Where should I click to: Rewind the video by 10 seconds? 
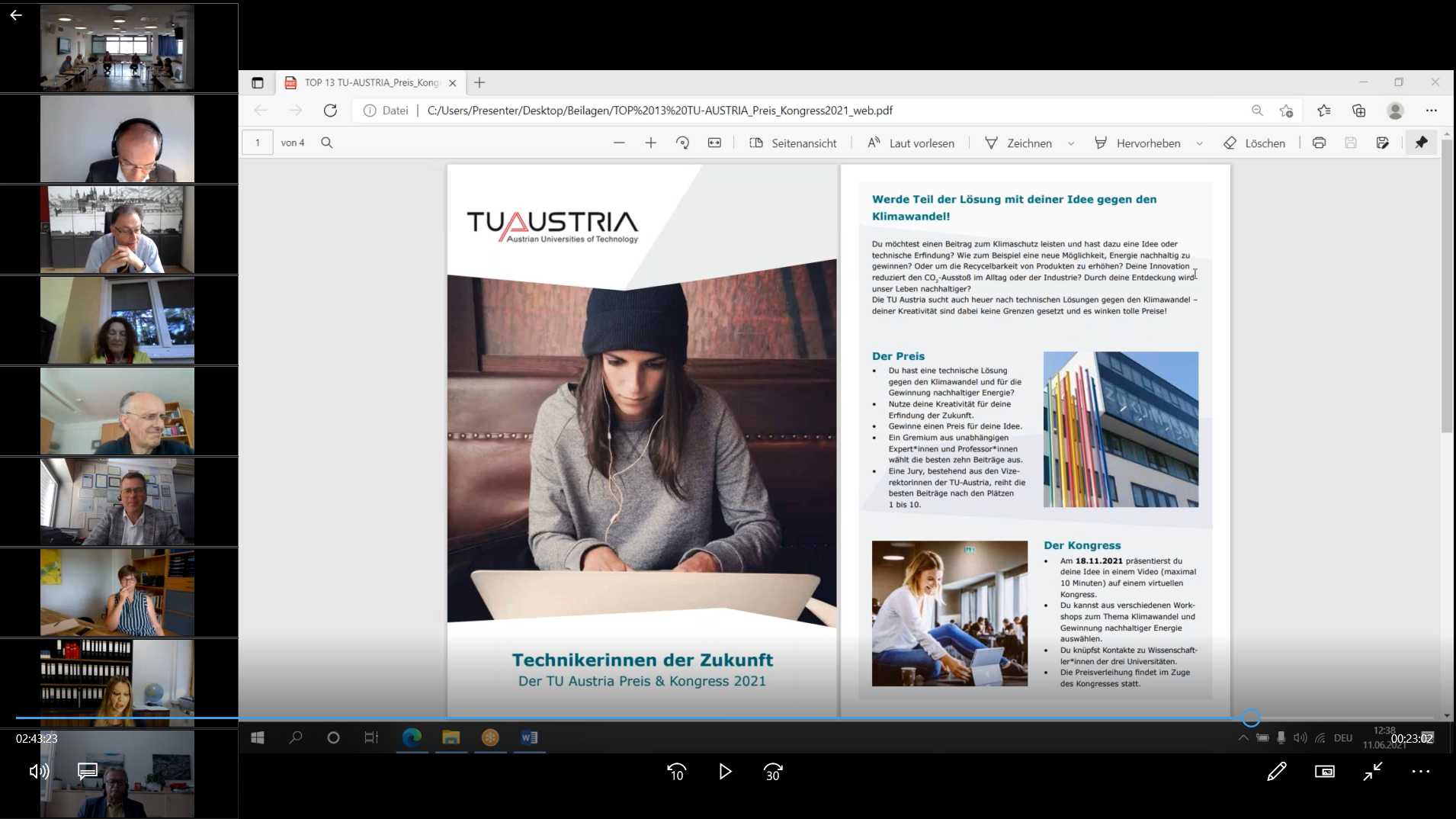(x=676, y=772)
